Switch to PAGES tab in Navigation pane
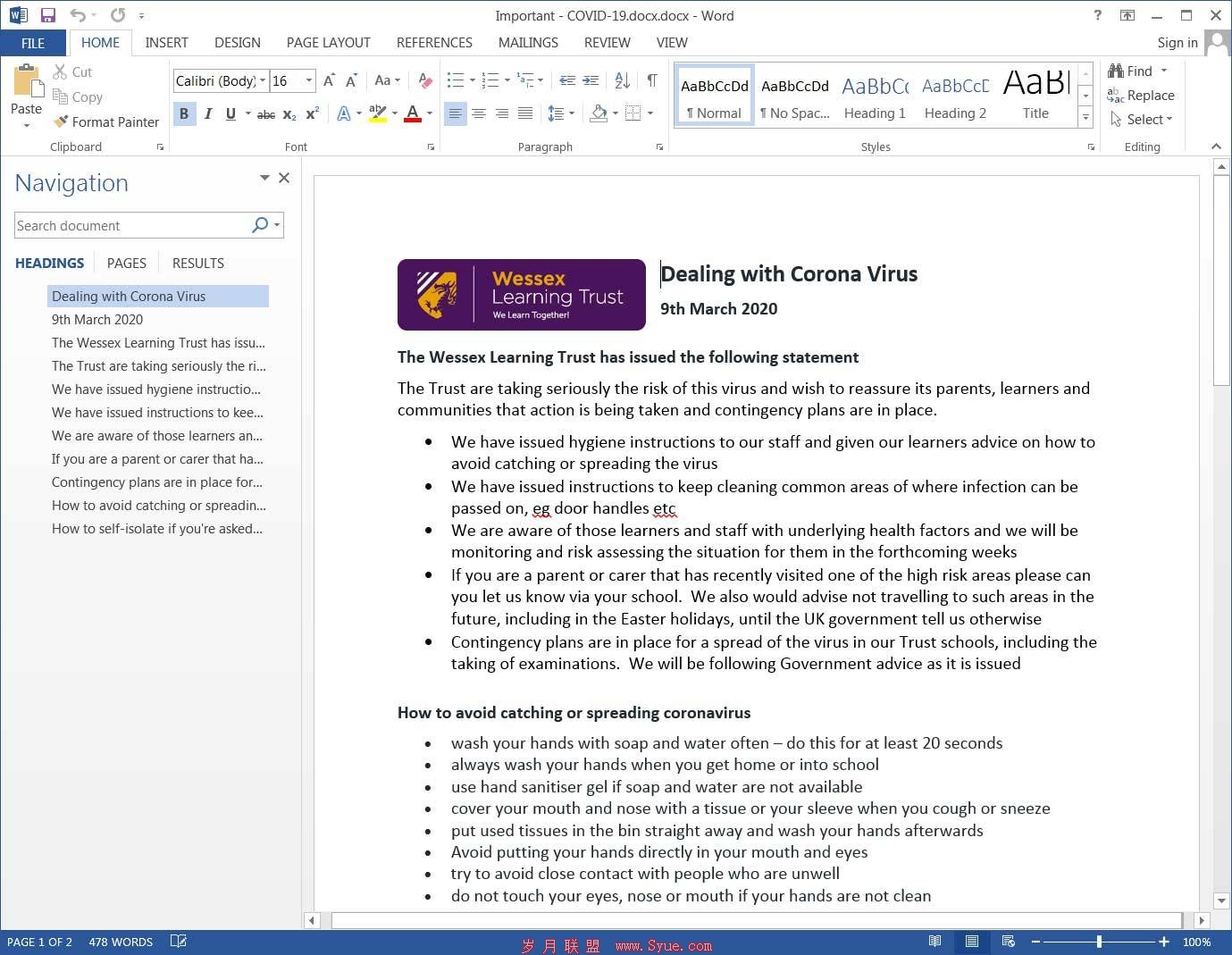The width and height of the screenshot is (1232, 955). click(126, 263)
